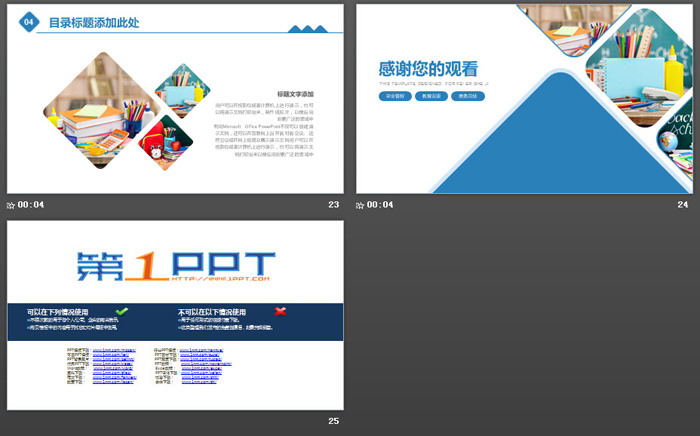Click slide number label 23
This screenshot has height=436, width=700.
click(333, 204)
